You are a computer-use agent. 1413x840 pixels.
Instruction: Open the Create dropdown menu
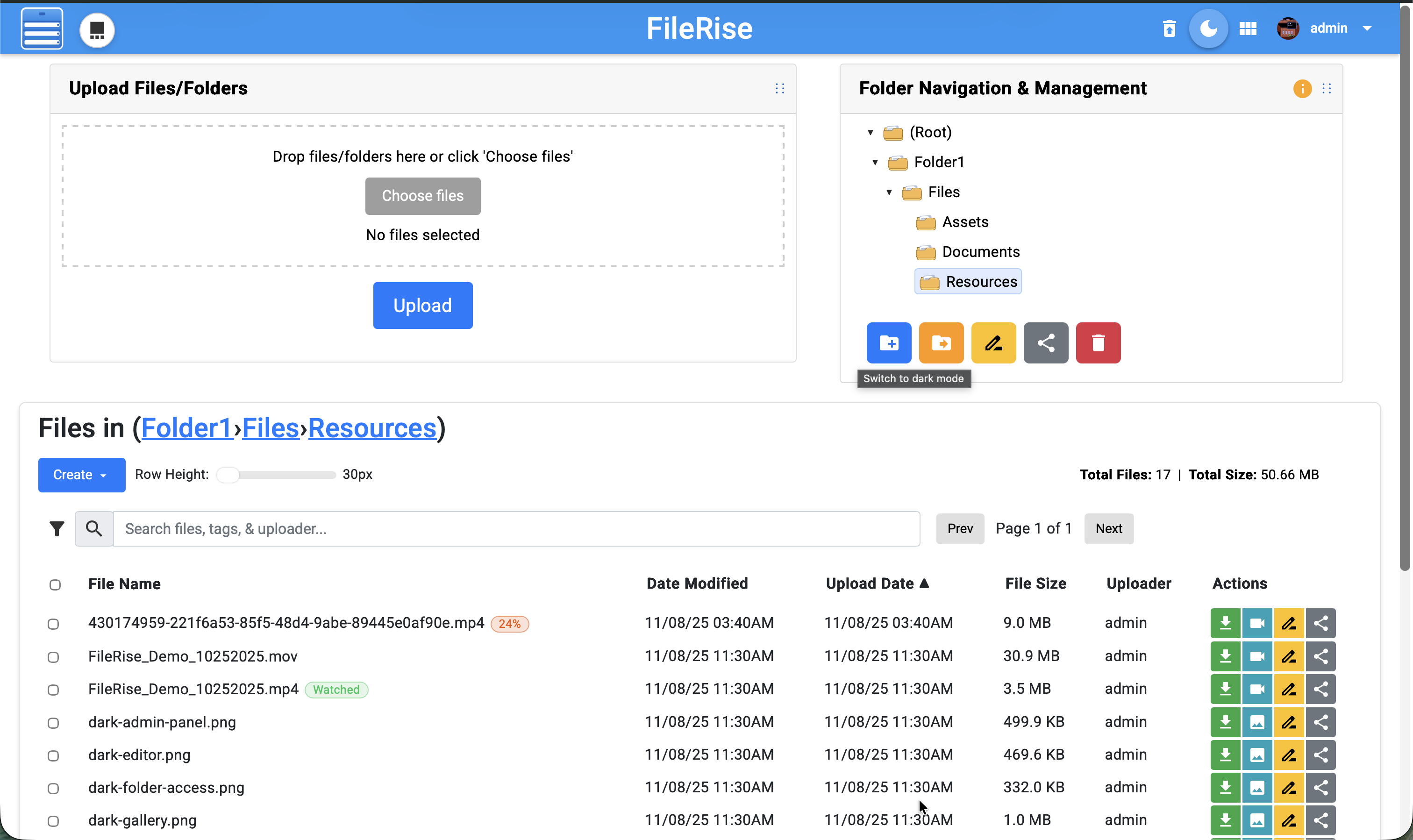pos(81,475)
